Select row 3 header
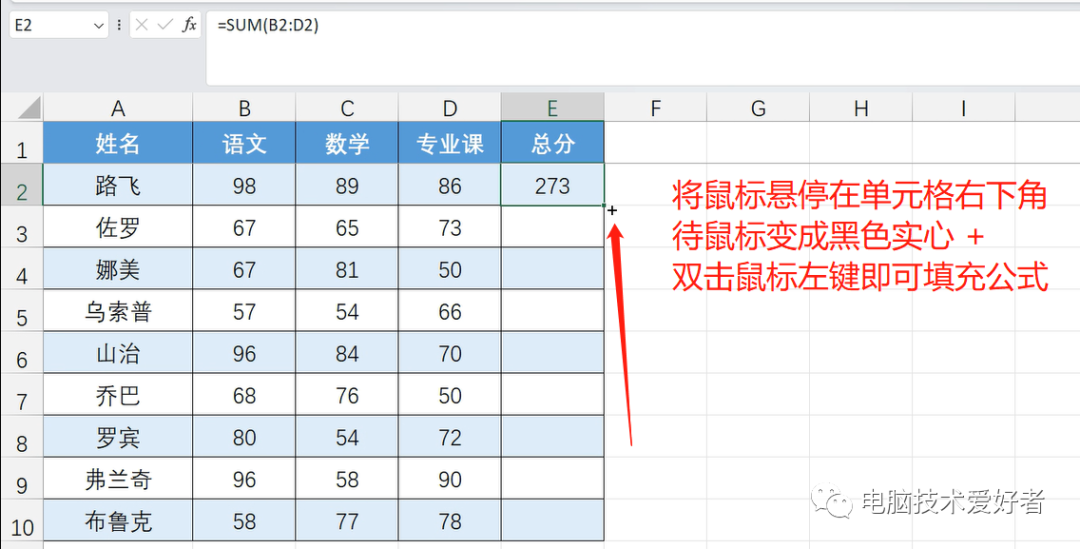1080x549 pixels. [x=21, y=227]
